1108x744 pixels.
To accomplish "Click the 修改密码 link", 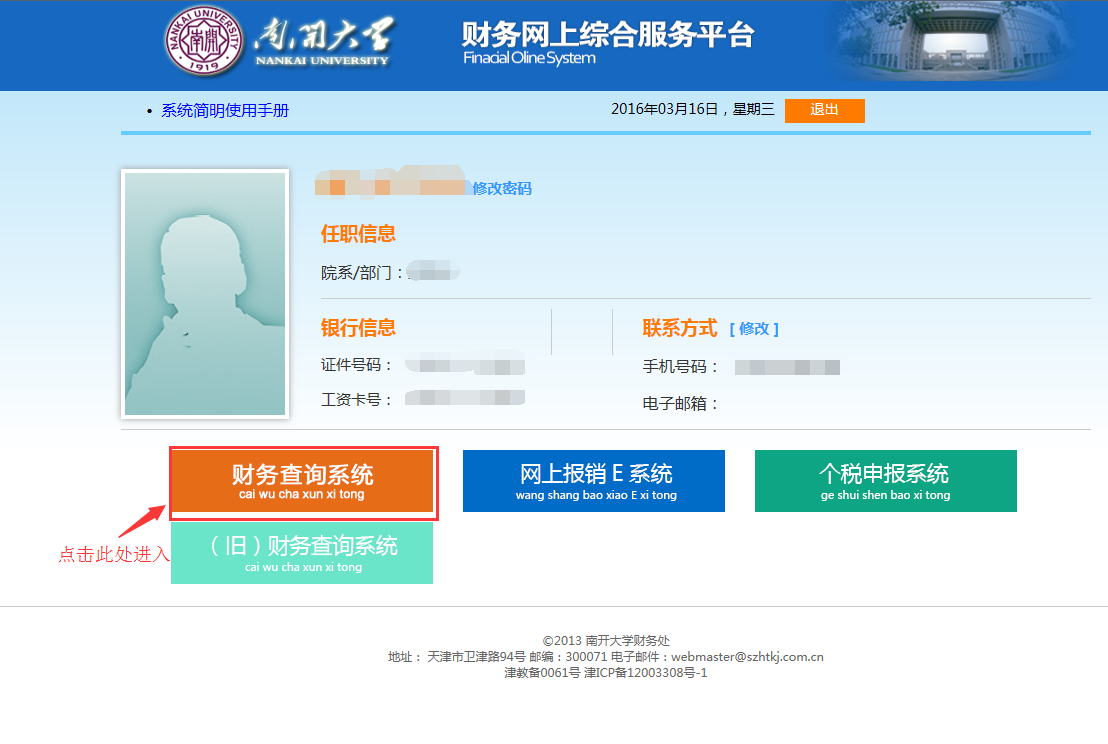I will pyautogui.click(x=502, y=188).
